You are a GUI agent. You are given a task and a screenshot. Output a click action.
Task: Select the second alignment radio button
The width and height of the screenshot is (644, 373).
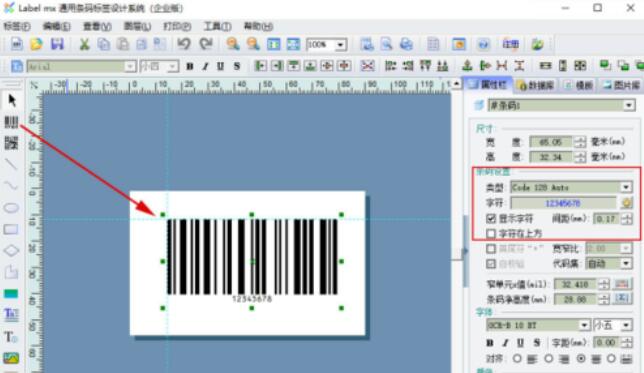point(549,359)
